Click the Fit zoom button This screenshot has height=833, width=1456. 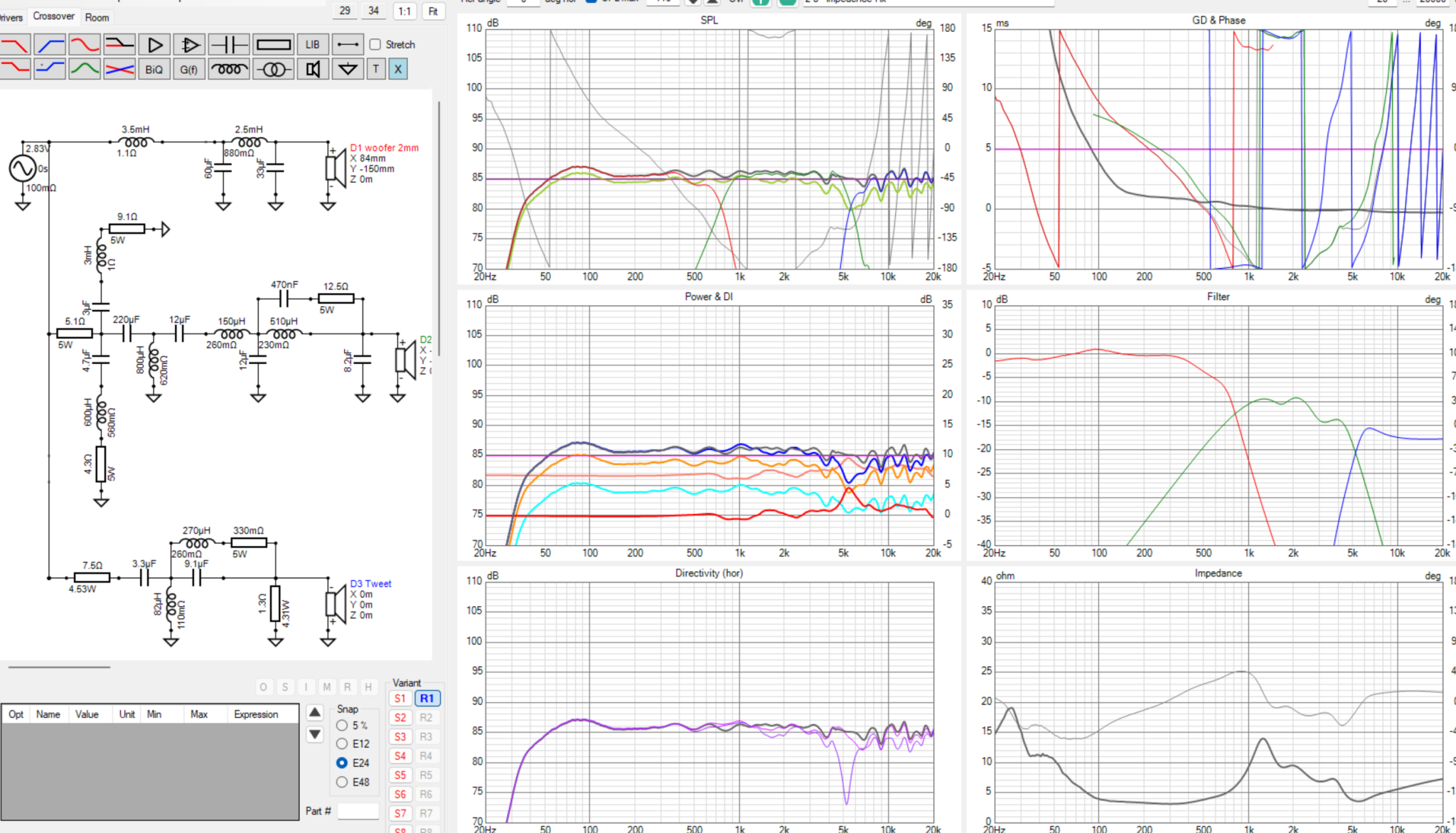433,11
